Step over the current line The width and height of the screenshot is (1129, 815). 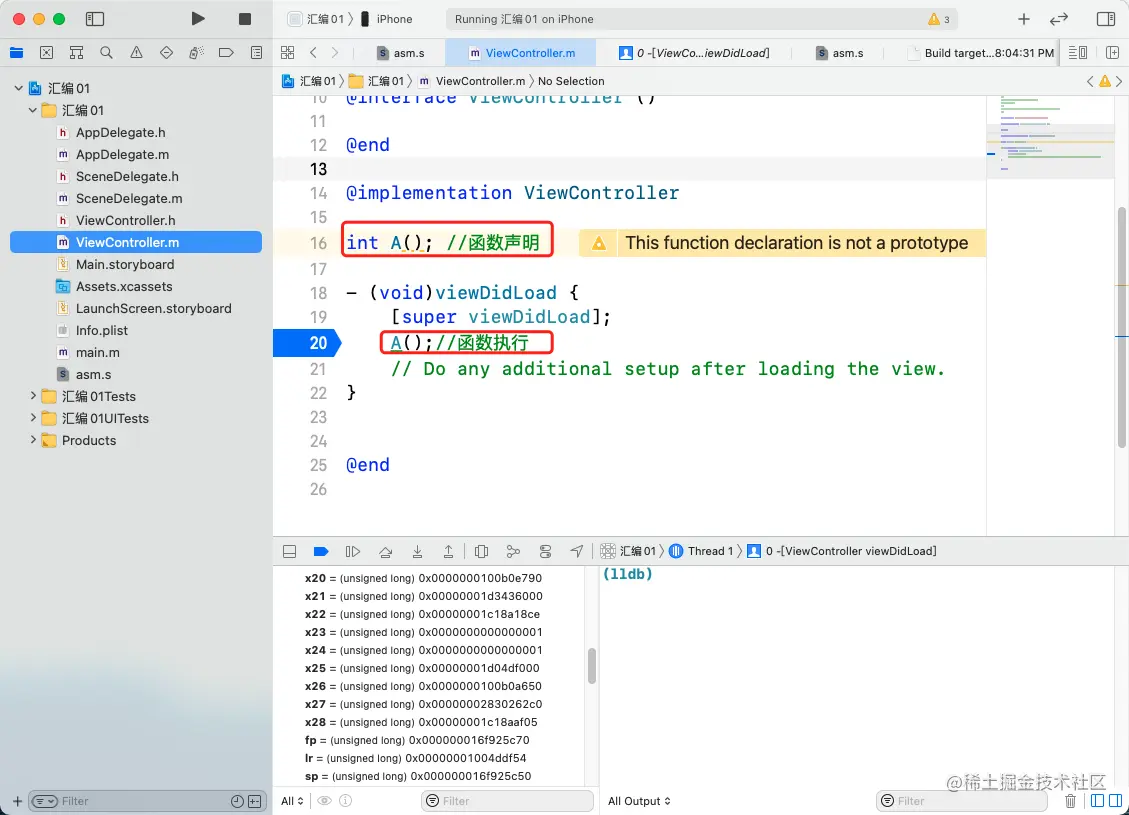pyautogui.click(x=386, y=551)
